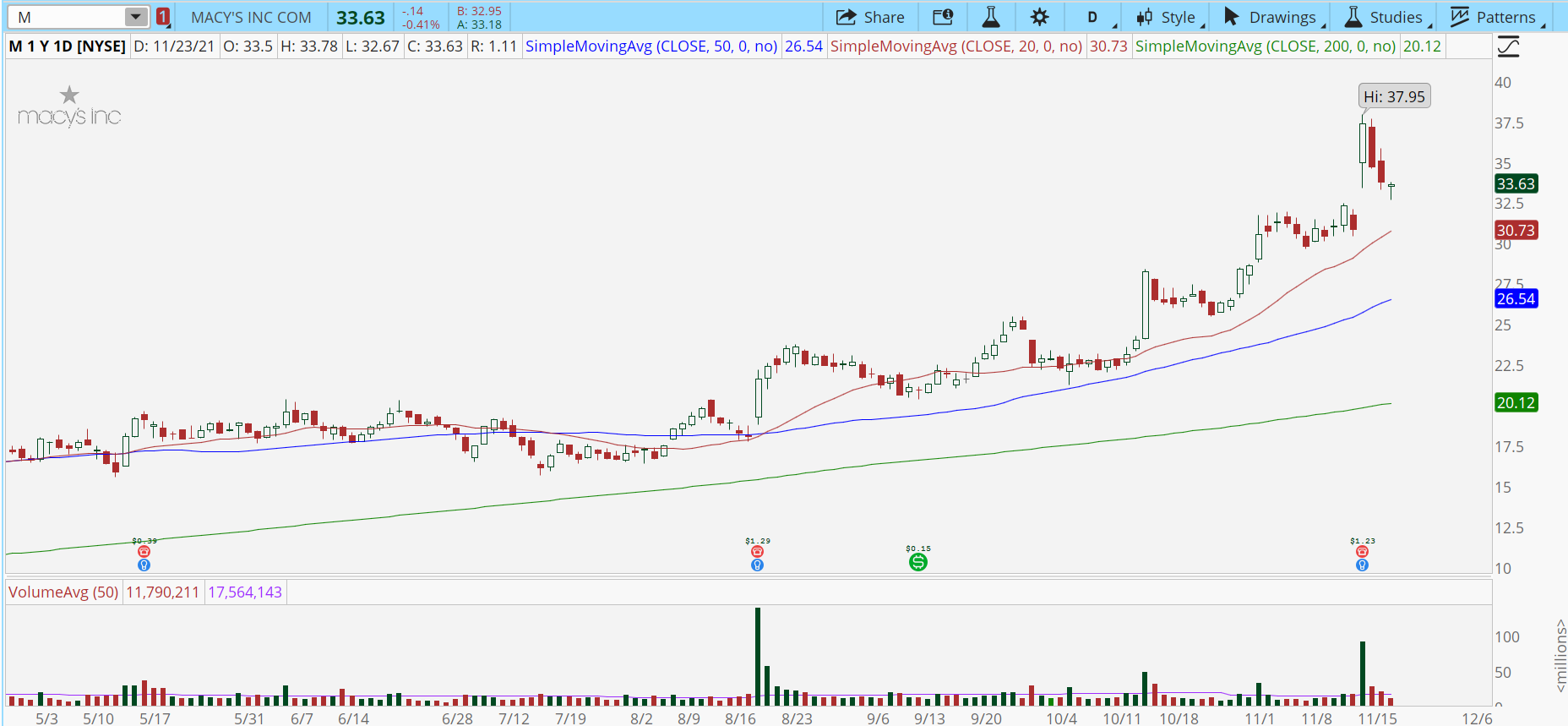1568x726 pixels.
Task: Open the news and alerts icon beside Share
Action: click(943, 17)
